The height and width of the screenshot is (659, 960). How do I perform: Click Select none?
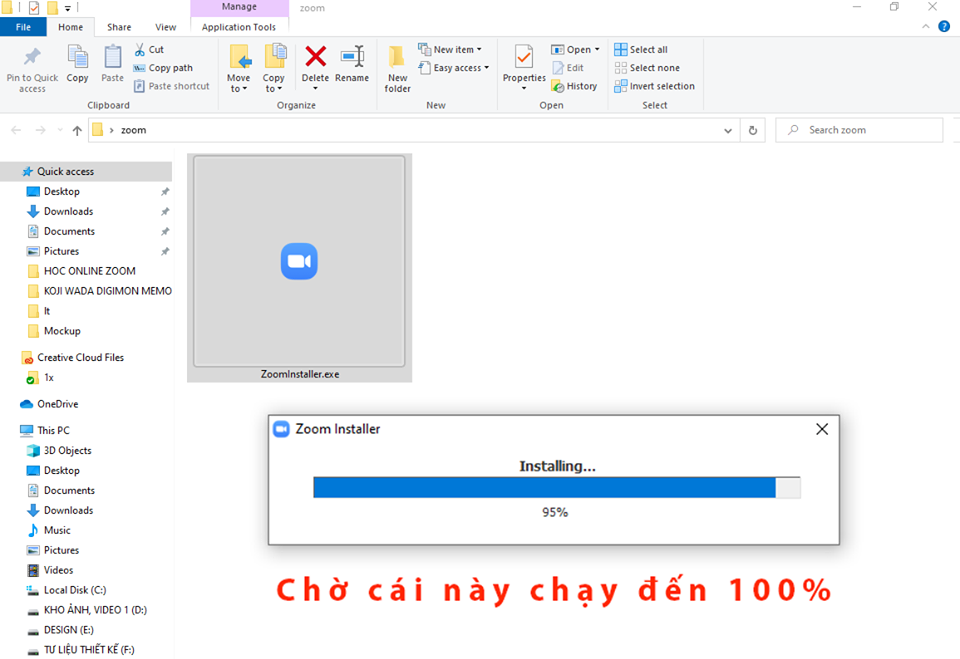(x=647, y=68)
